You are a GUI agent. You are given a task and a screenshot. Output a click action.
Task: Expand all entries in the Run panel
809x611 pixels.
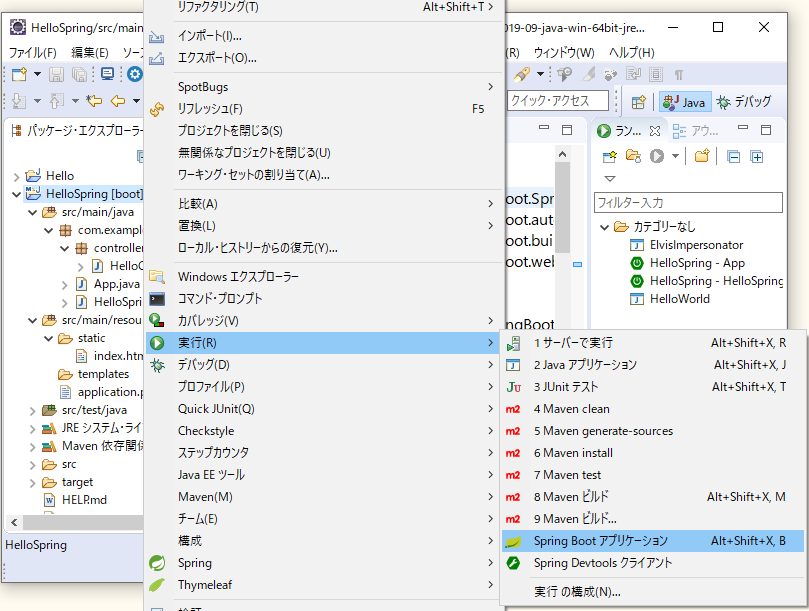pos(755,157)
